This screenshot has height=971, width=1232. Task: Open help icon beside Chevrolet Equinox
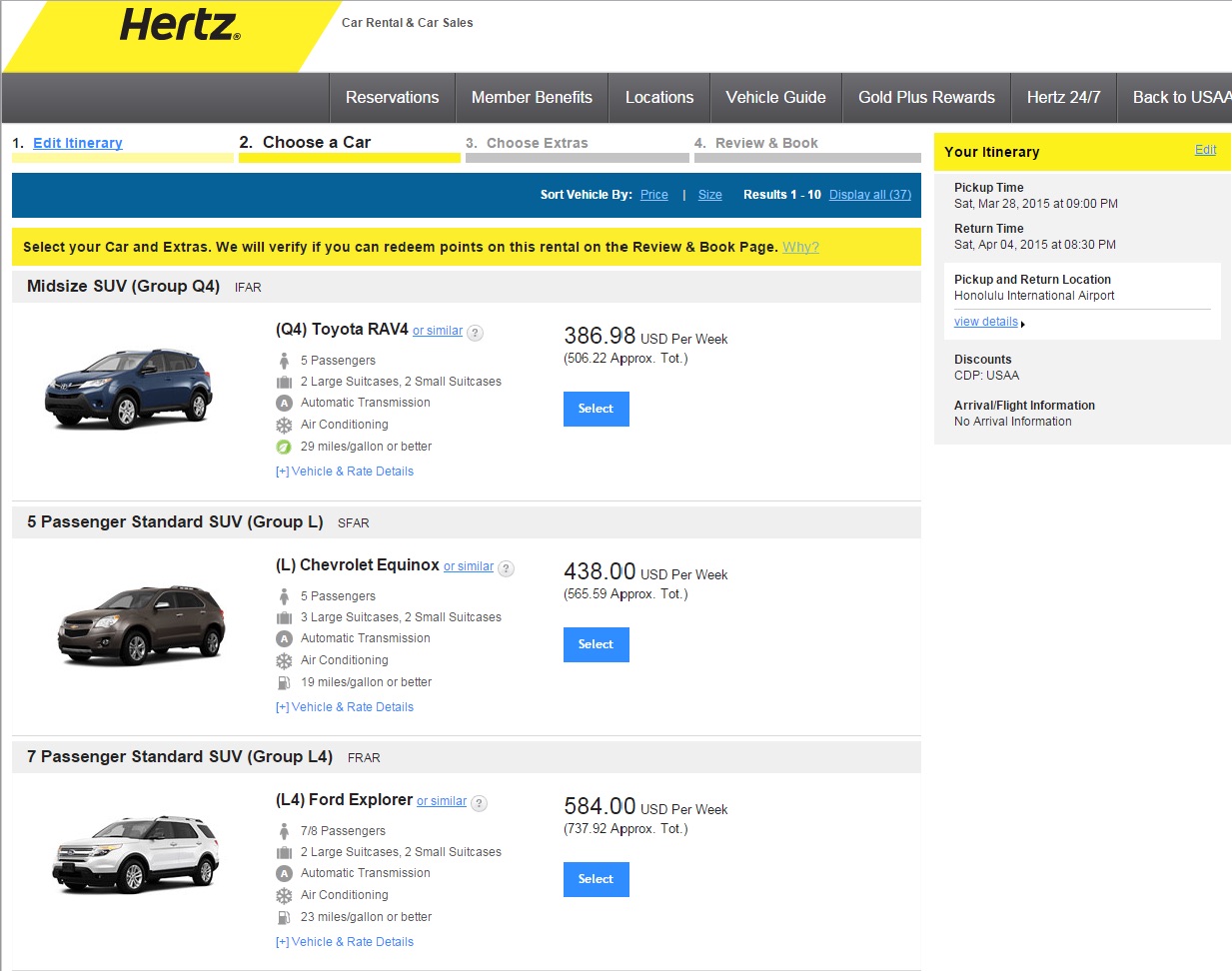point(507,568)
